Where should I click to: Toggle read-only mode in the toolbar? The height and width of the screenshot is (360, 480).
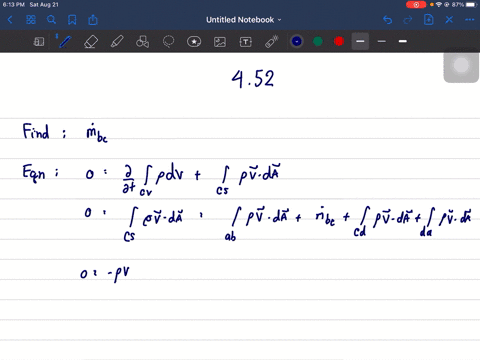39,42
